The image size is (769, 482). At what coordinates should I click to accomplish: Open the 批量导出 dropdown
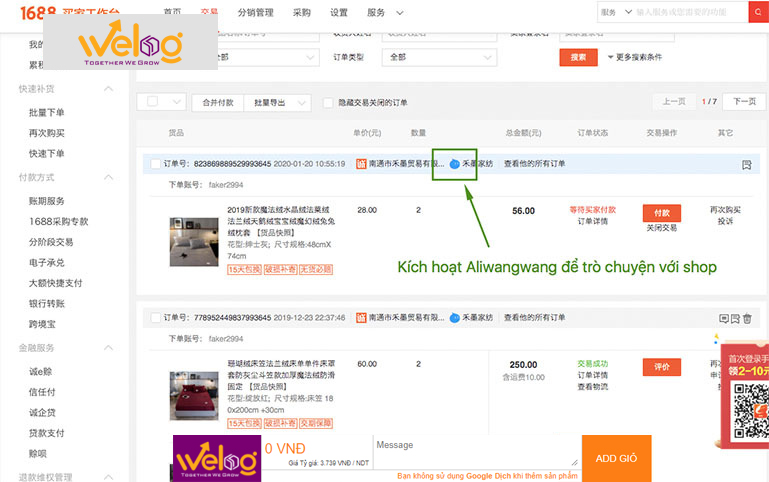pyautogui.click(x=277, y=102)
